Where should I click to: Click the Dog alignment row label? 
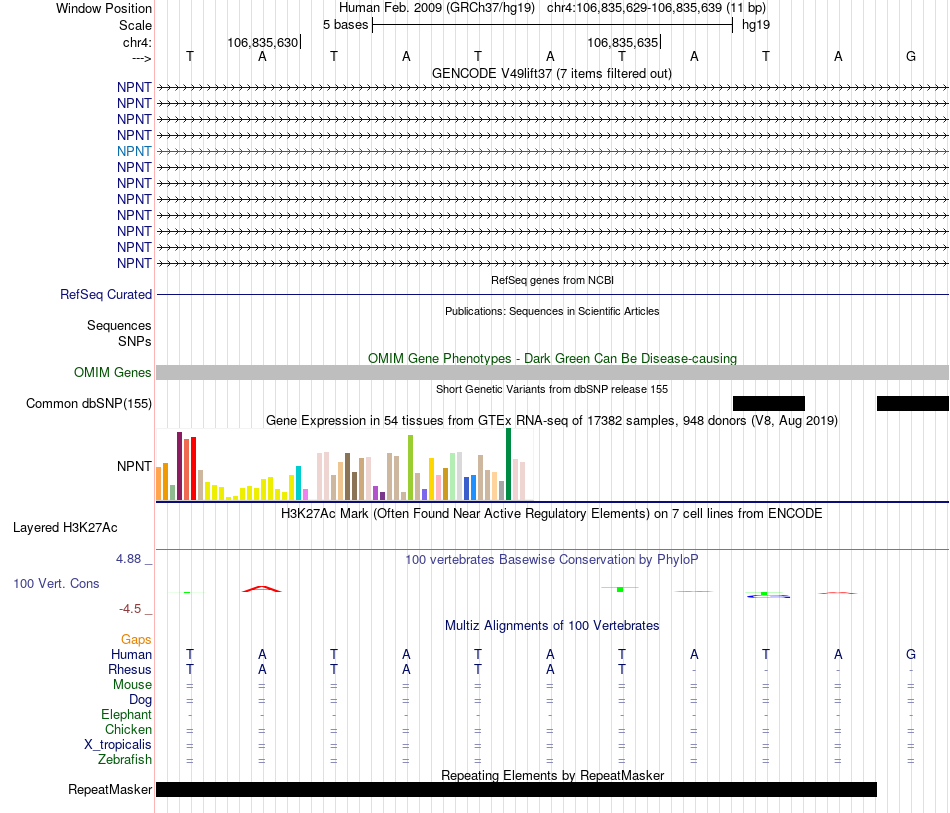[140, 700]
